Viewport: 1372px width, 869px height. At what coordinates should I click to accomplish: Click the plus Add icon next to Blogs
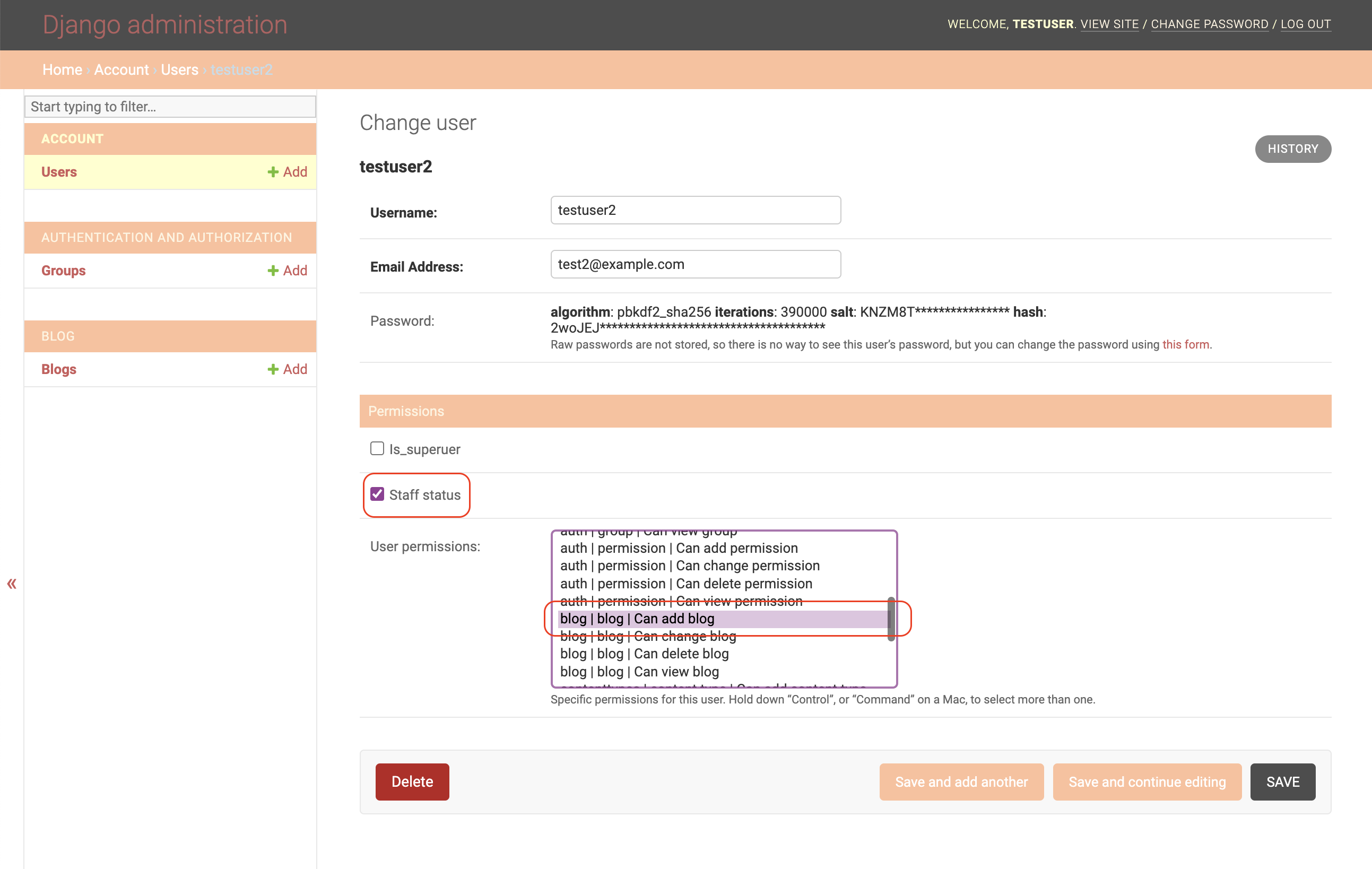273,369
